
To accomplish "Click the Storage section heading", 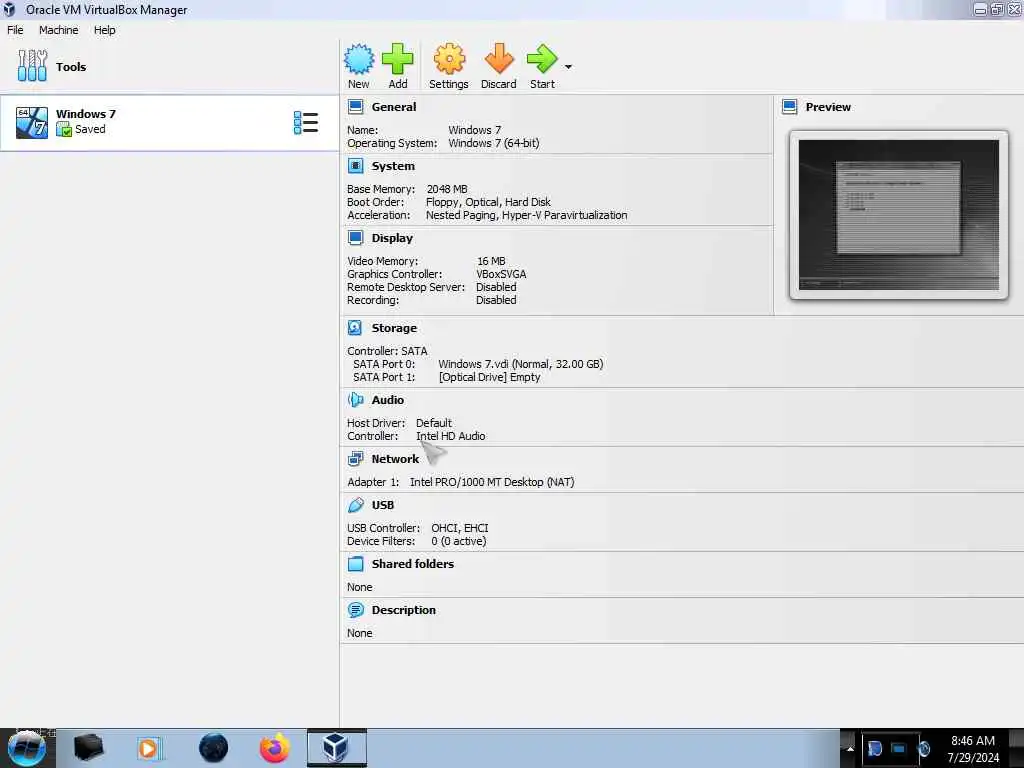I will pyautogui.click(x=394, y=328).
